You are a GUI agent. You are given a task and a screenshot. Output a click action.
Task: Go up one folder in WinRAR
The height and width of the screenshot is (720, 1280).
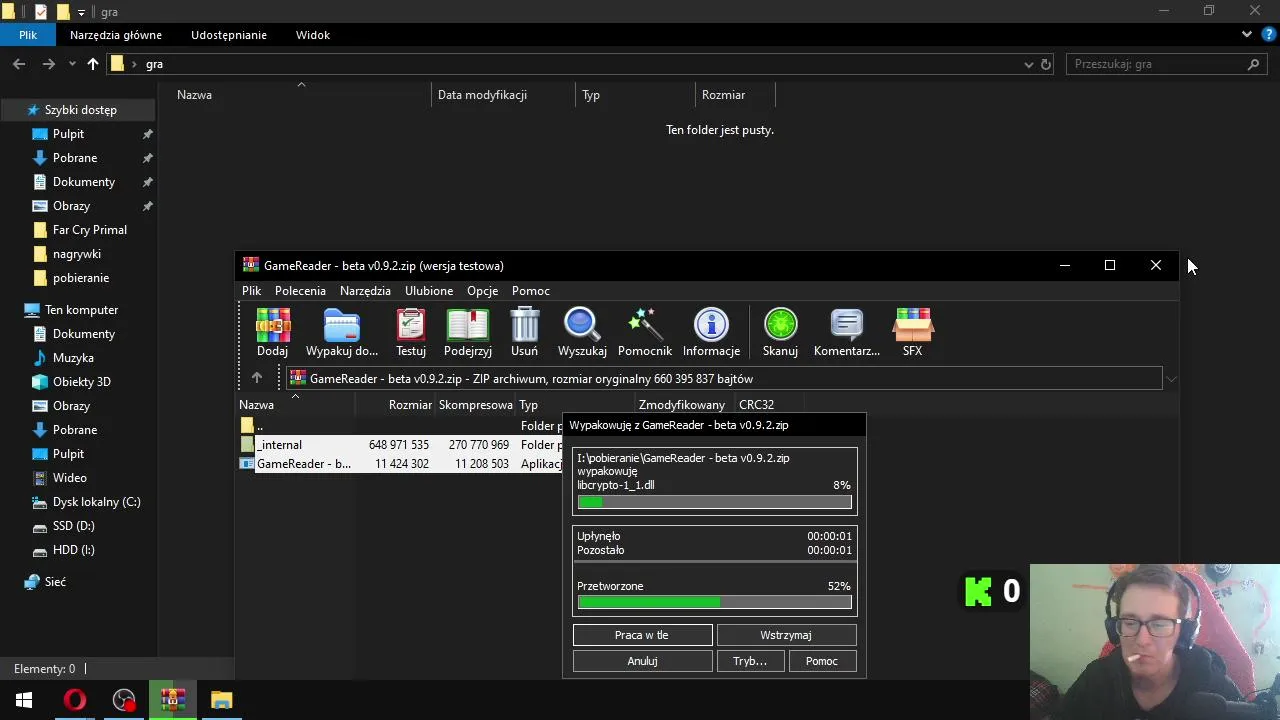coord(257,378)
